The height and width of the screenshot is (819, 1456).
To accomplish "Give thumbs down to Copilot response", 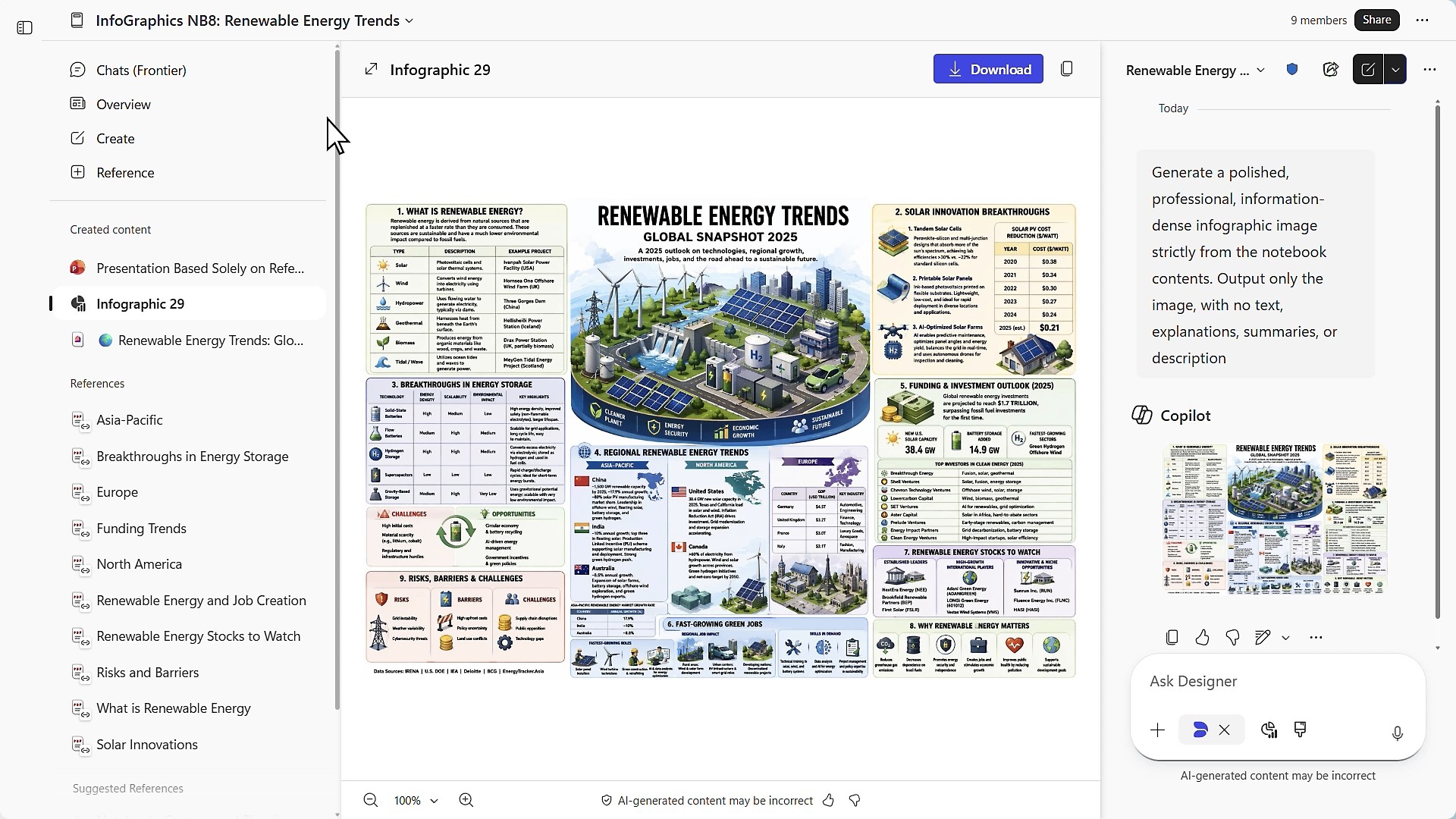I will pos(1232,638).
